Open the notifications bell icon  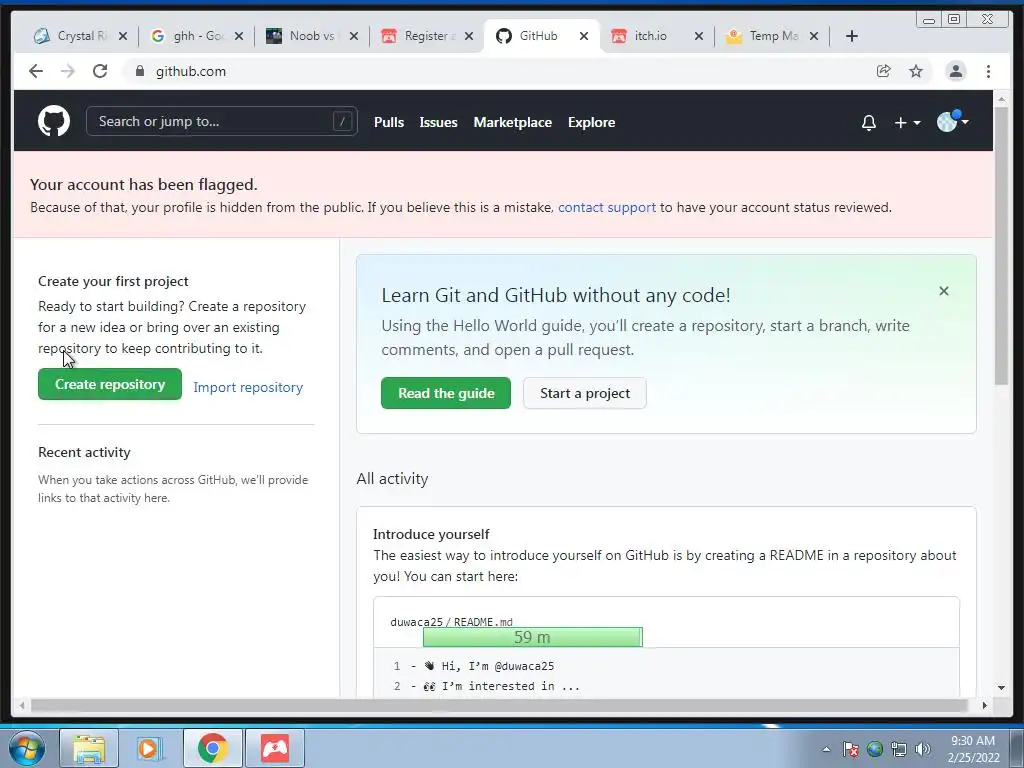tap(869, 123)
